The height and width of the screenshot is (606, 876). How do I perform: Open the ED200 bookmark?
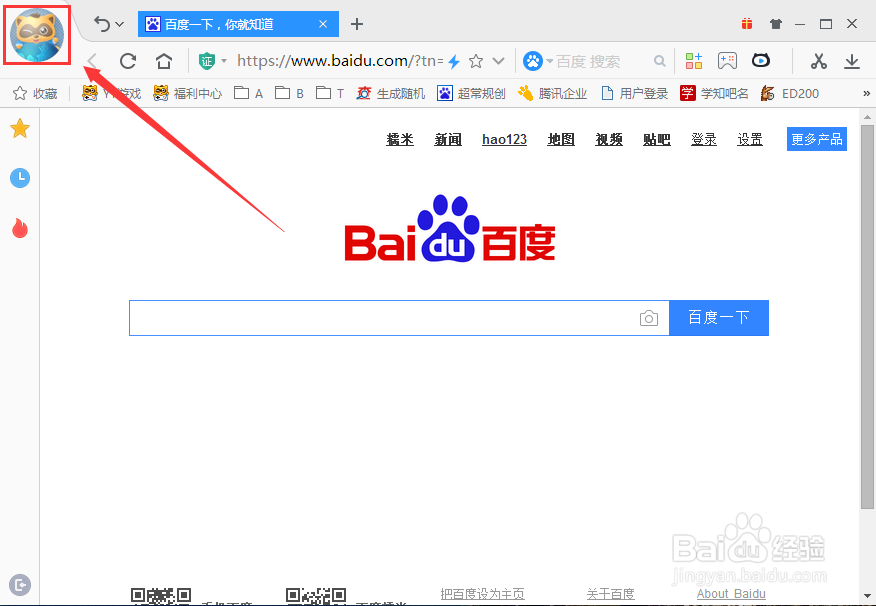click(x=790, y=93)
